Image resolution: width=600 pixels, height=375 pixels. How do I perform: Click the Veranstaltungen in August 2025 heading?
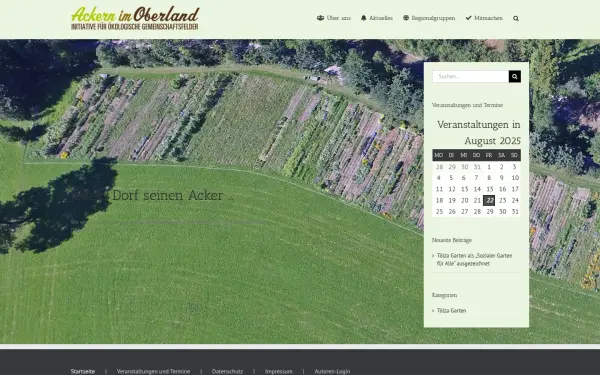pos(479,132)
